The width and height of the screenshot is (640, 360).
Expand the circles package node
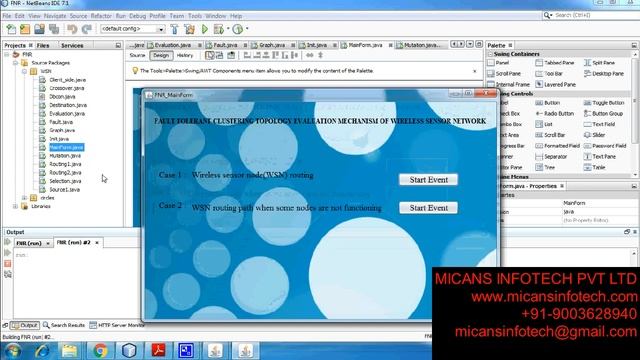coord(24,198)
